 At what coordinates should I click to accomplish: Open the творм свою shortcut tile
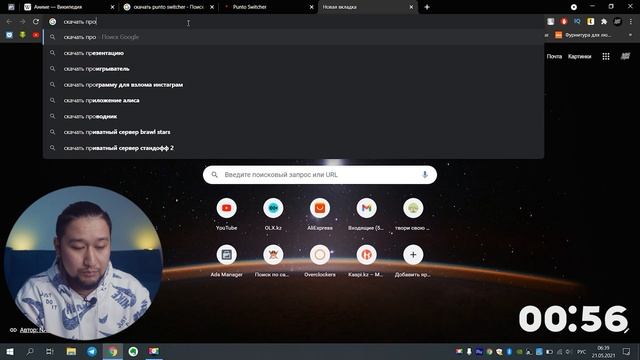(413, 214)
